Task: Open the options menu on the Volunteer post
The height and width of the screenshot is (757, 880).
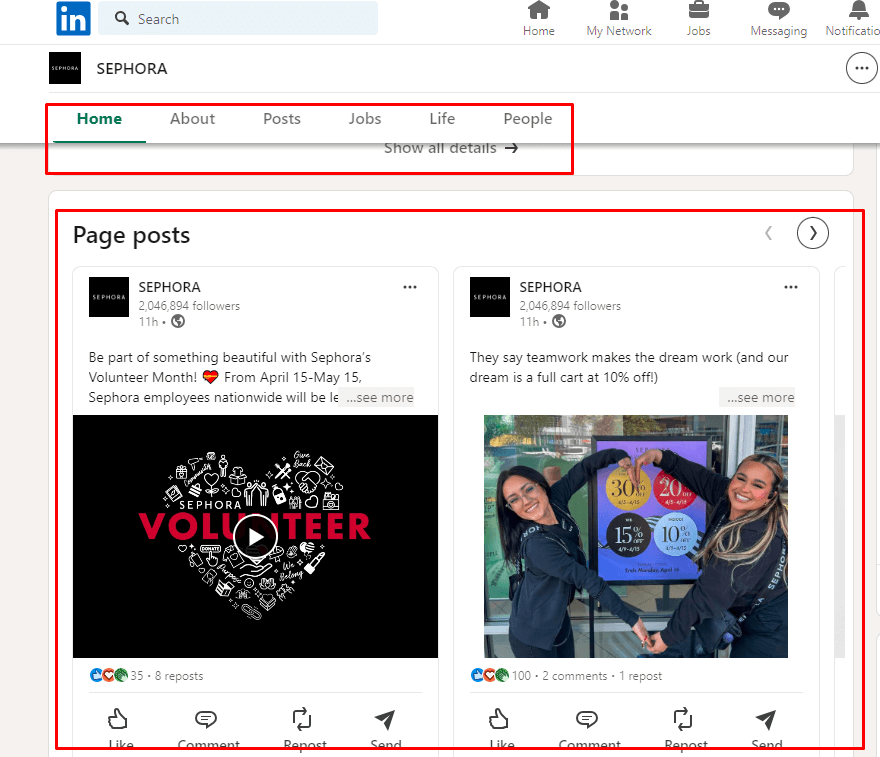Action: tap(410, 287)
